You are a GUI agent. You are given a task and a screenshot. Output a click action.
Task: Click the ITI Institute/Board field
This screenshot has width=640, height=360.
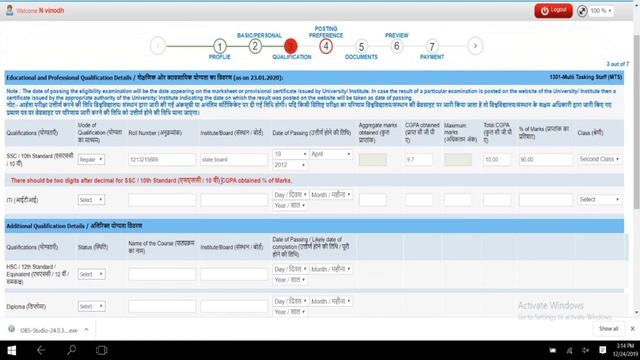(234, 200)
